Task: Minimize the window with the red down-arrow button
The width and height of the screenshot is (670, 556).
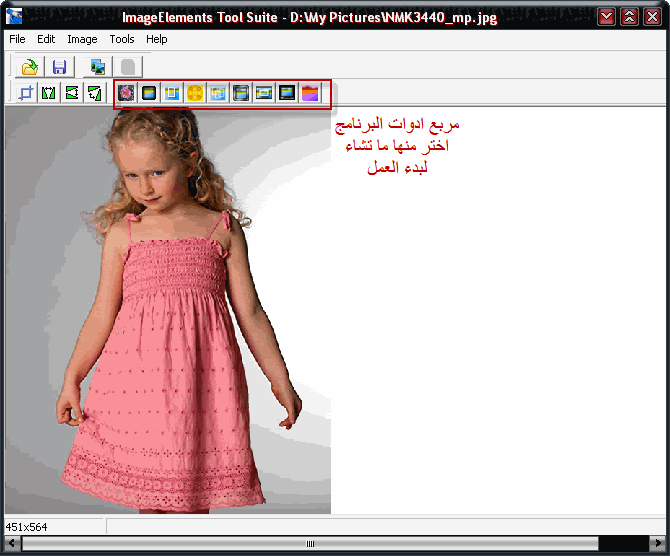Action: tap(607, 17)
